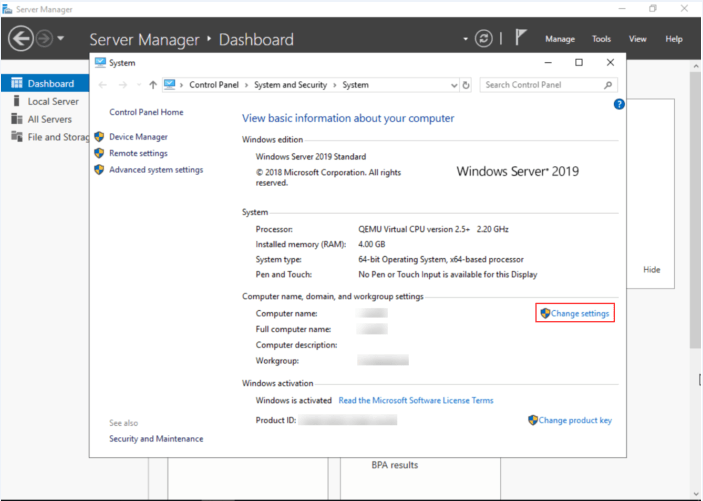The height and width of the screenshot is (501, 703).
Task: Click 'Windows Server 2019 Standard' edition text
Action: 311,157
